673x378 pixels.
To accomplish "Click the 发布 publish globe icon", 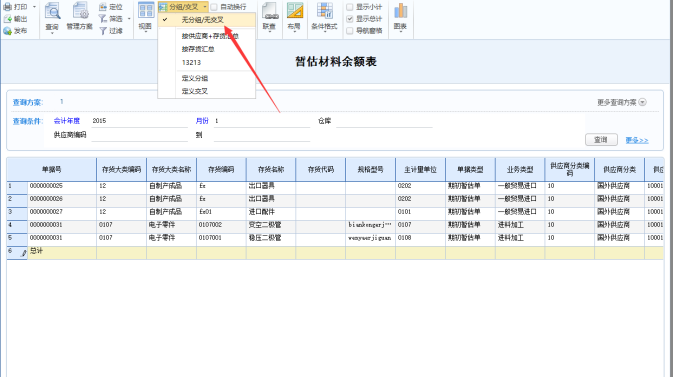I will click(7, 30).
